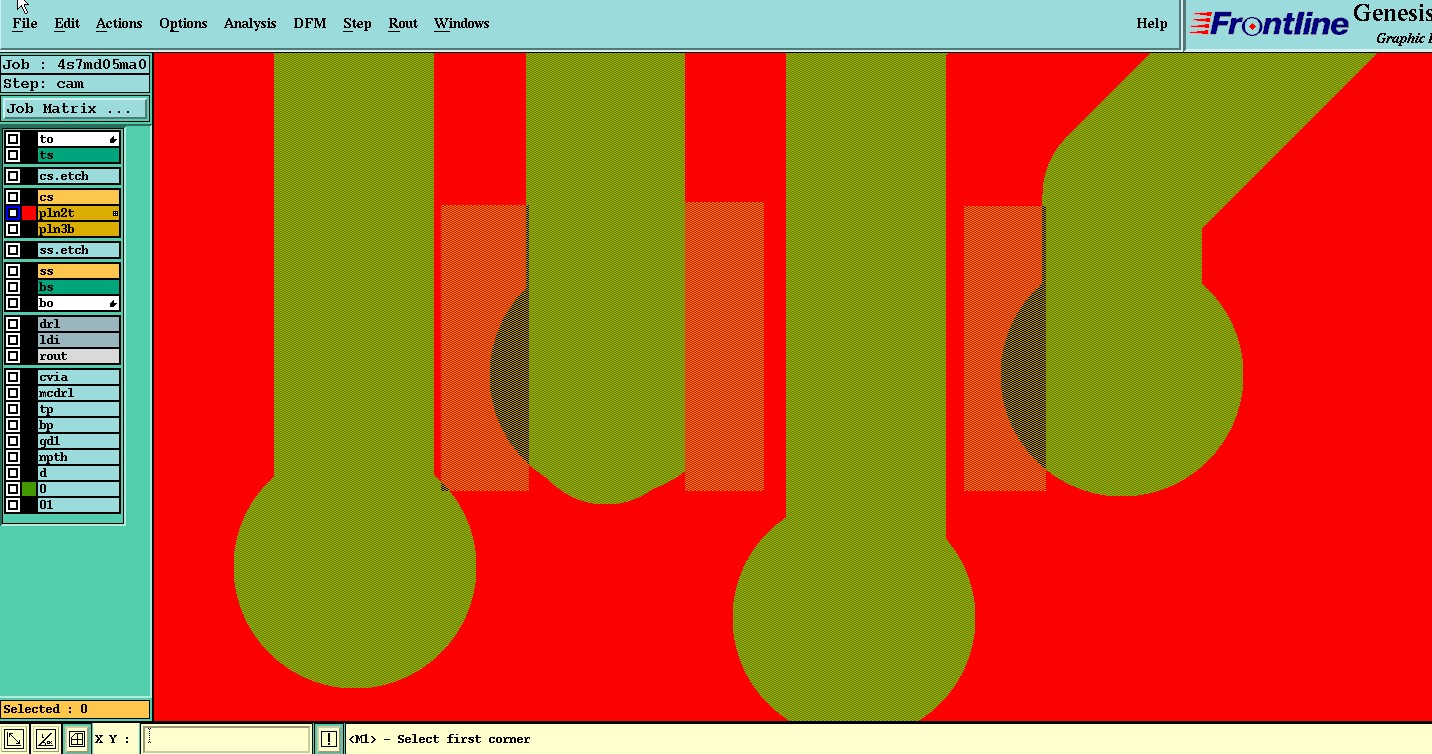Click the hand icon on the 'to' layer
Image resolution: width=1432 pixels, height=754 pixels.
113,139
